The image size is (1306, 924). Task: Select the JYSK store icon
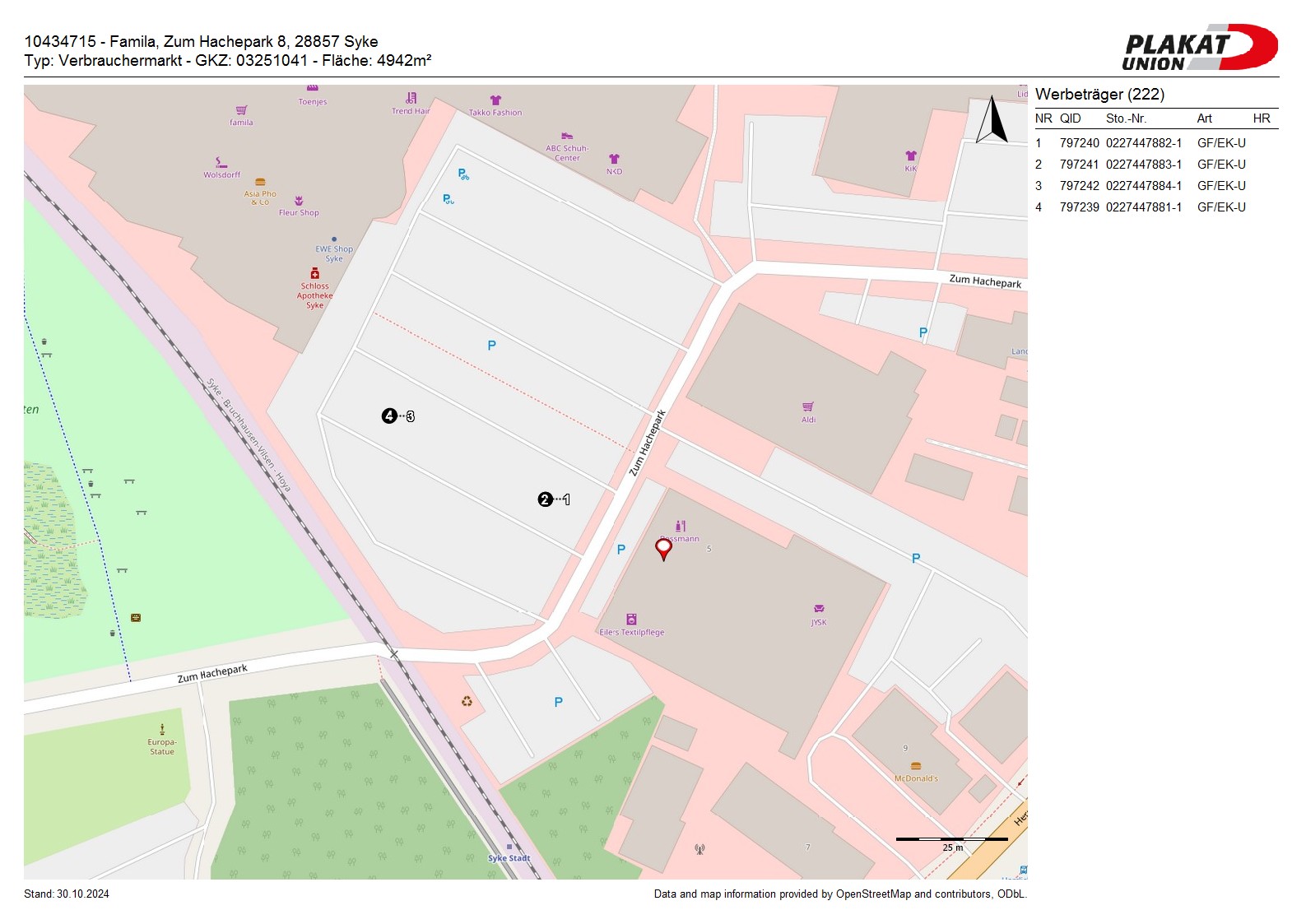pyautogui.click(x=819, y=610)
